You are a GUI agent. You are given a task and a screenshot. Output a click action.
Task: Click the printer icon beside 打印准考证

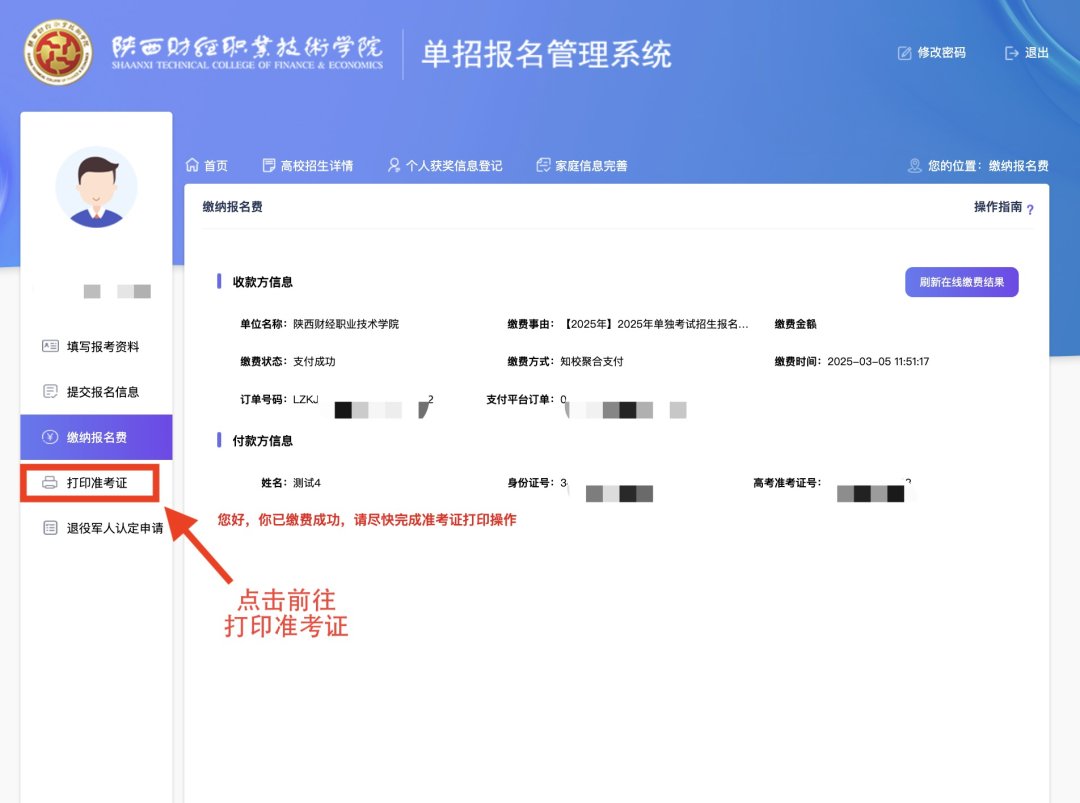[50, 483]
